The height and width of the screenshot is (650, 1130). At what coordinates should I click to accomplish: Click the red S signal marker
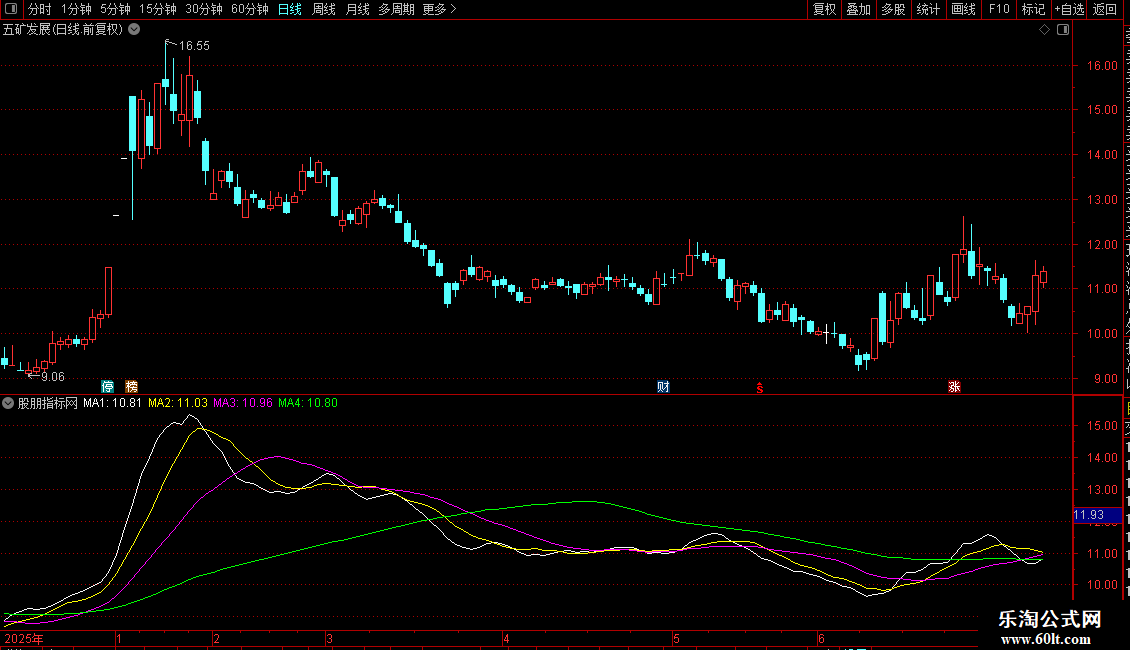coord(760,388)
